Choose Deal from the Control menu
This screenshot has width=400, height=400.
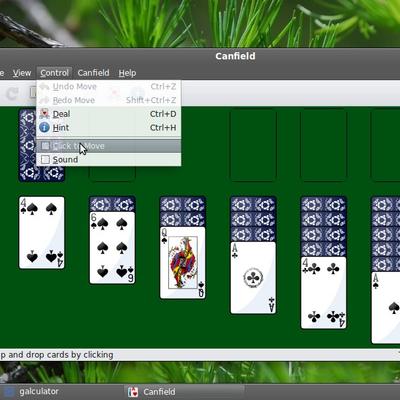109,114
